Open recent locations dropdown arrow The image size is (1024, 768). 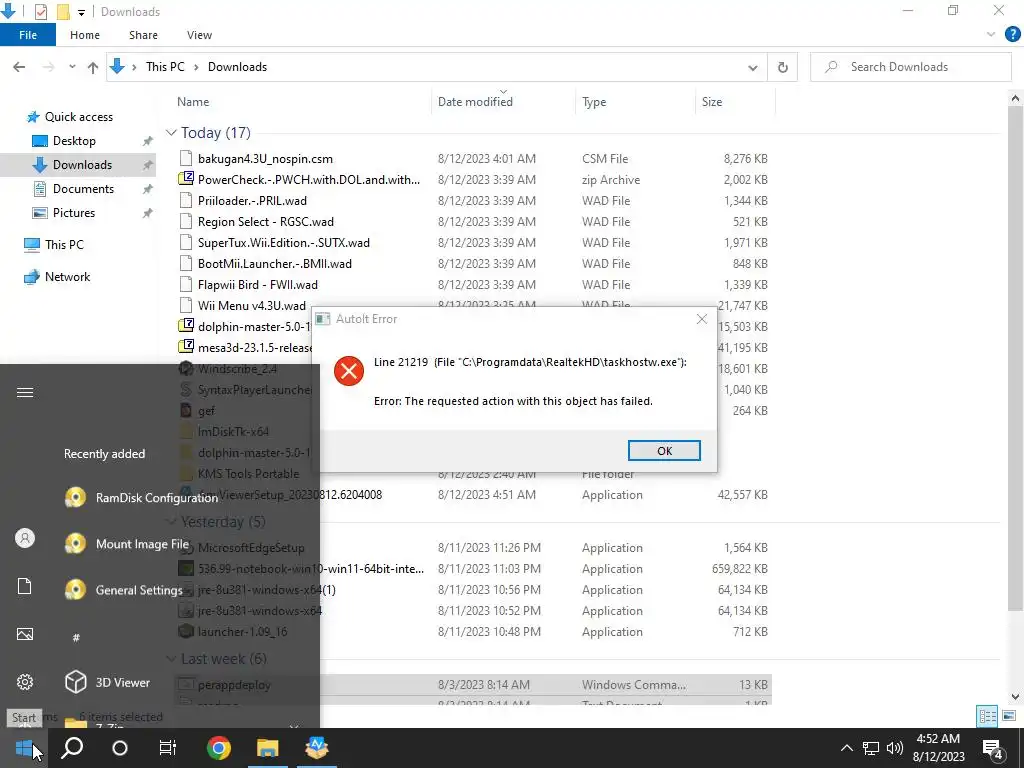pos(72,67)
